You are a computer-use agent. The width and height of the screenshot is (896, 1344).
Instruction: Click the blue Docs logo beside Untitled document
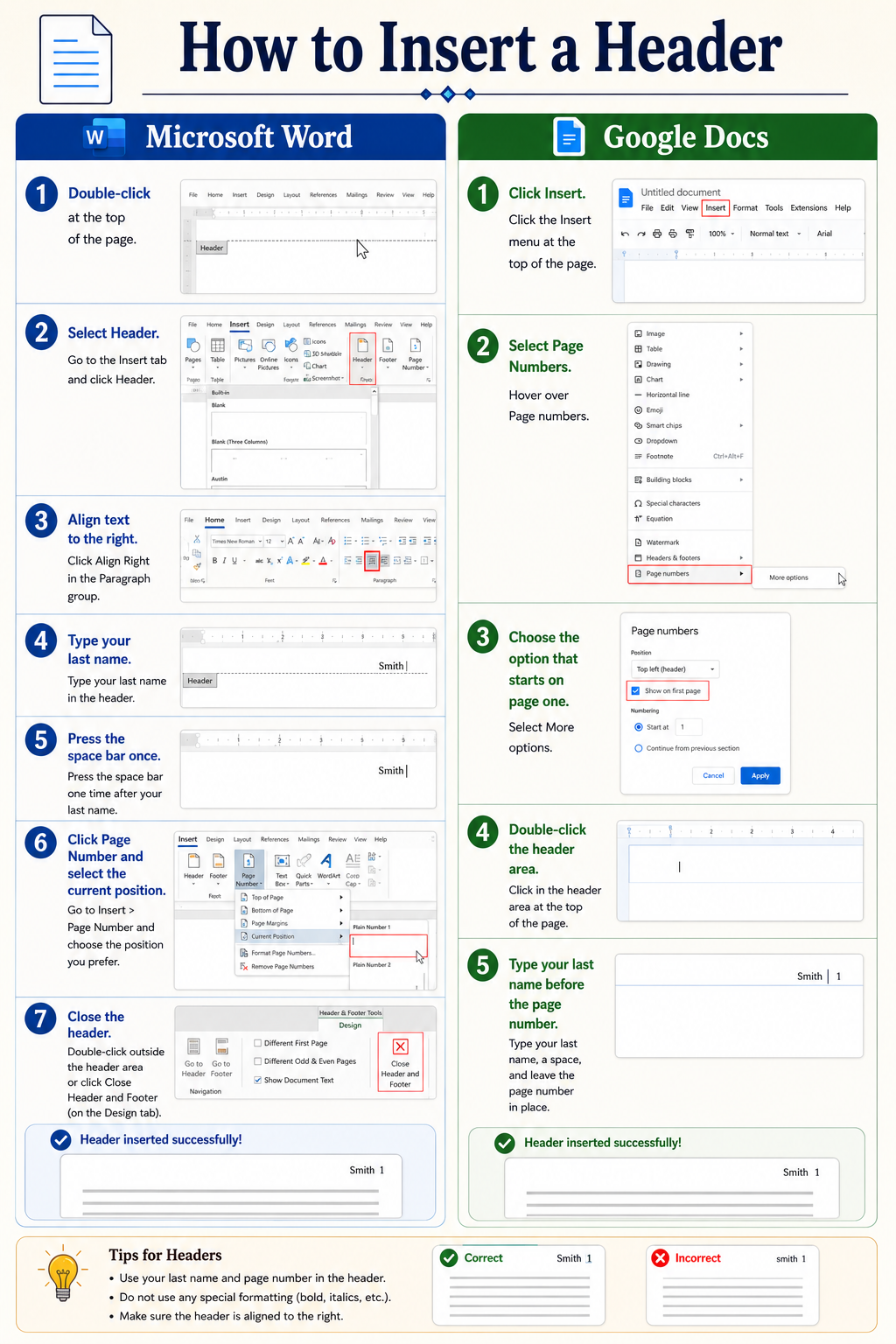[626, 199]
